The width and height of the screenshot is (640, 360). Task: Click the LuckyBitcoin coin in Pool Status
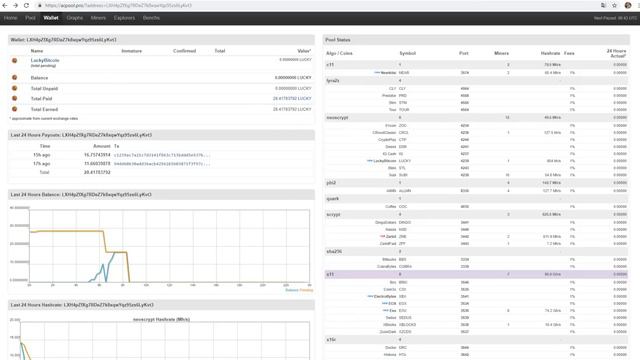384,161
